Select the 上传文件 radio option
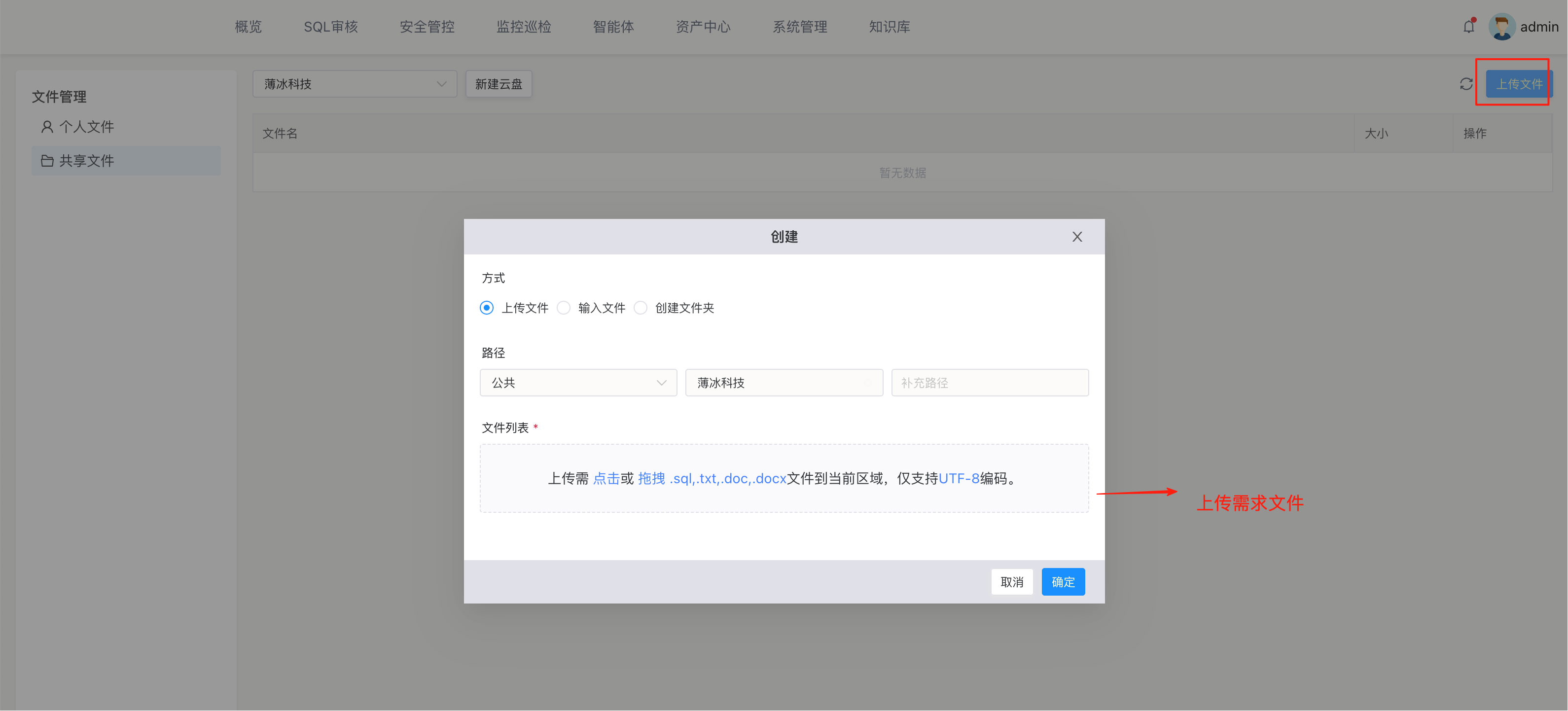This screenshot has height=711, width=1568. pyautogui.click(x=486, y=308)
